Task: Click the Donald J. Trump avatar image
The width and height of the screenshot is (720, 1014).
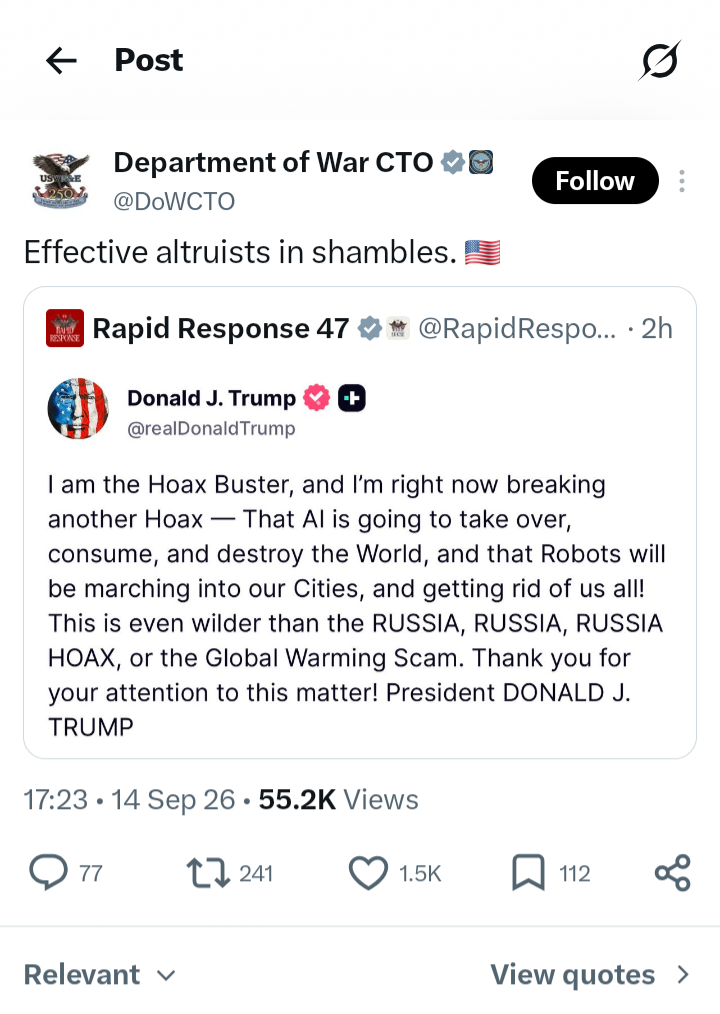Action: click(x=78, y=409)
